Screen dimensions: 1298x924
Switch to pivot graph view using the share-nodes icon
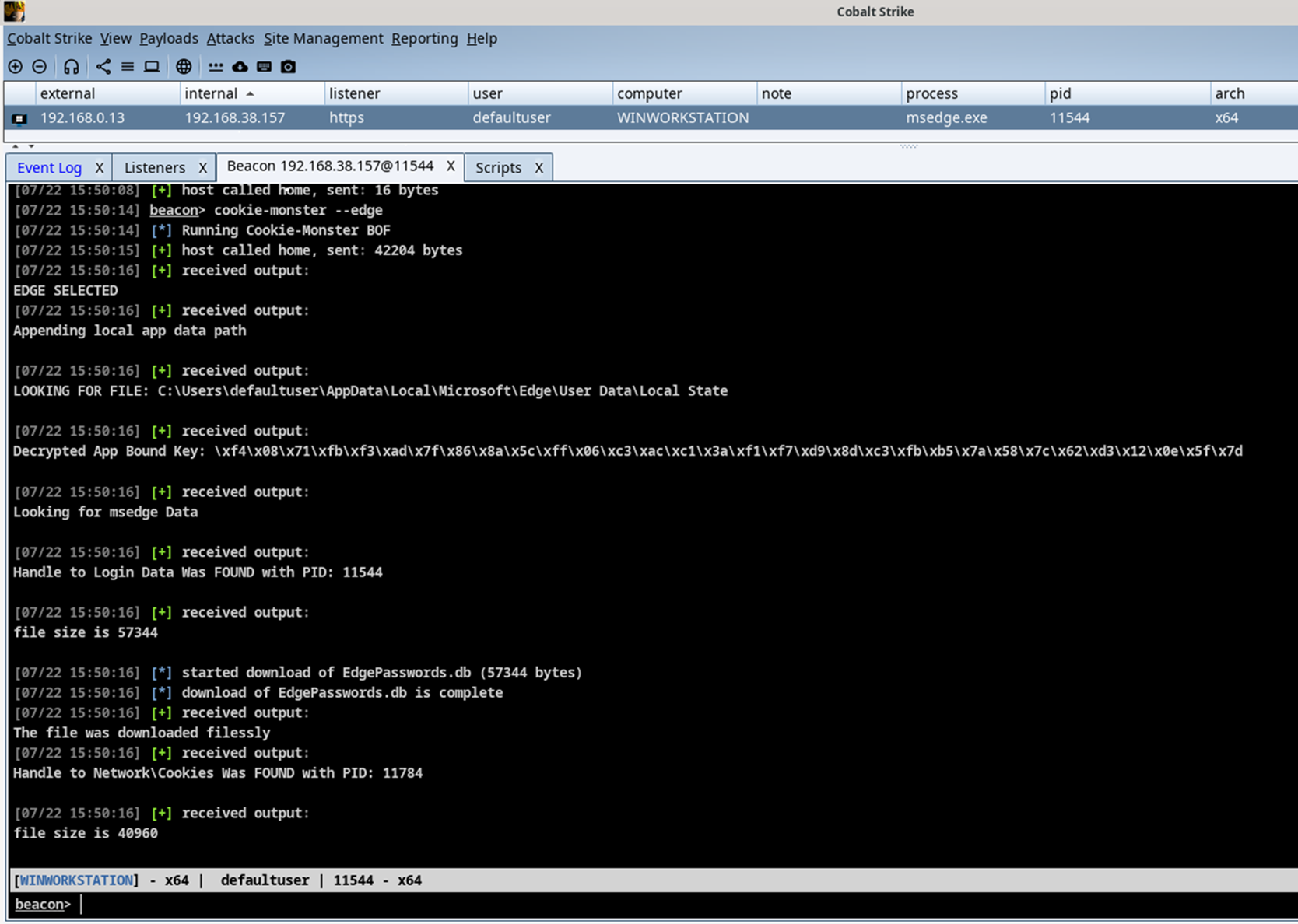(x=103, y=67)
